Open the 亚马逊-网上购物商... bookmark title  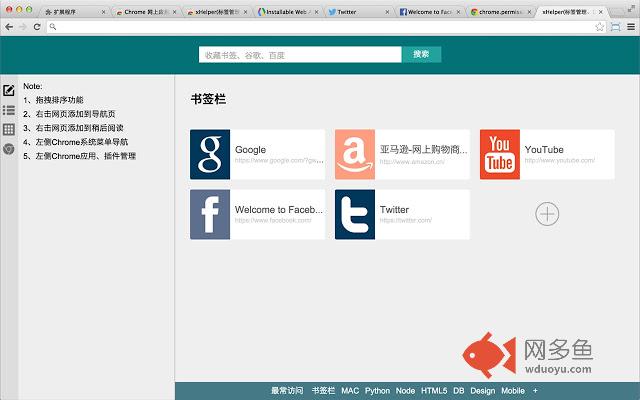424,150
